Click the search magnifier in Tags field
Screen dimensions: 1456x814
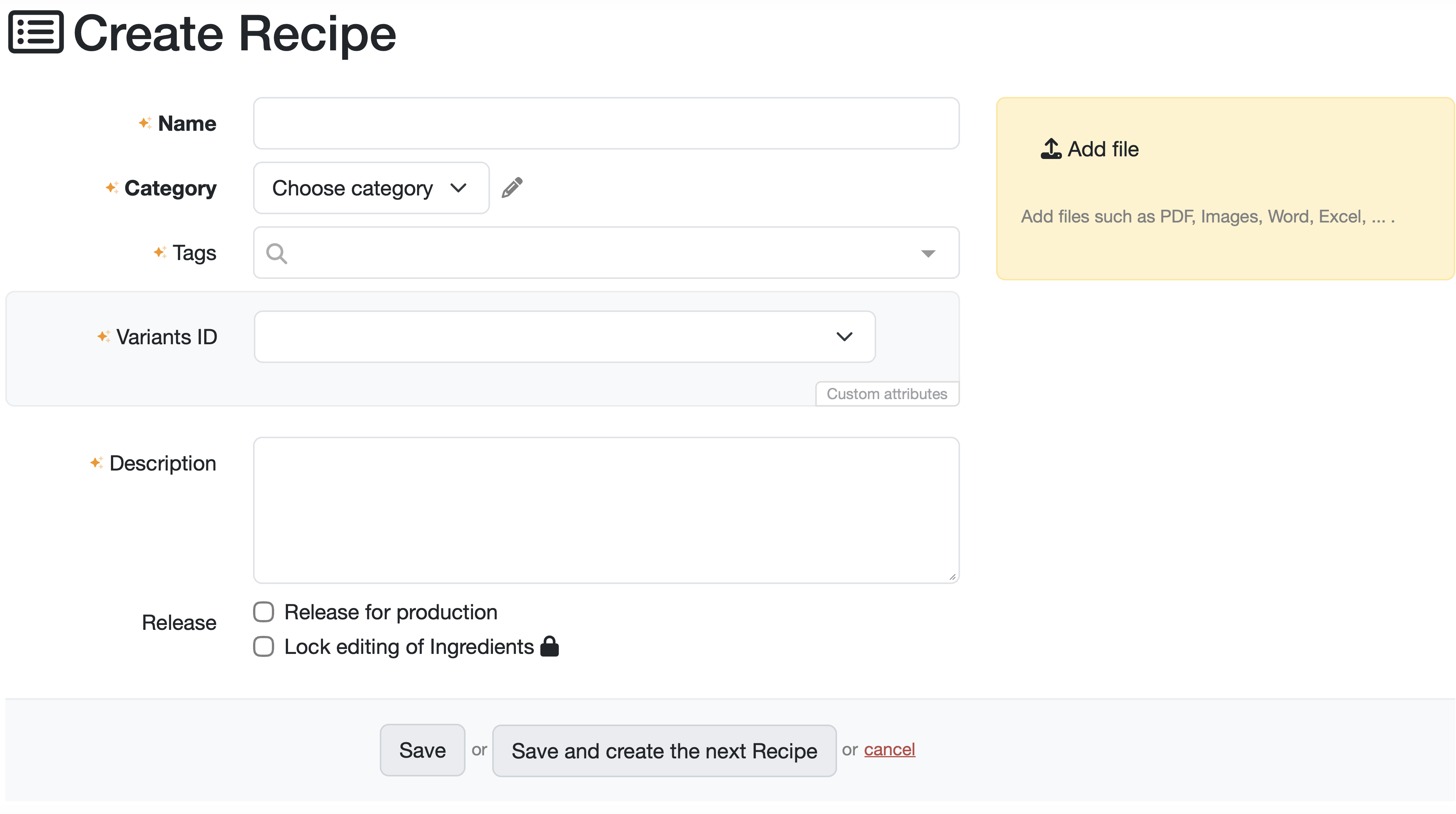(x=276, y=254)
